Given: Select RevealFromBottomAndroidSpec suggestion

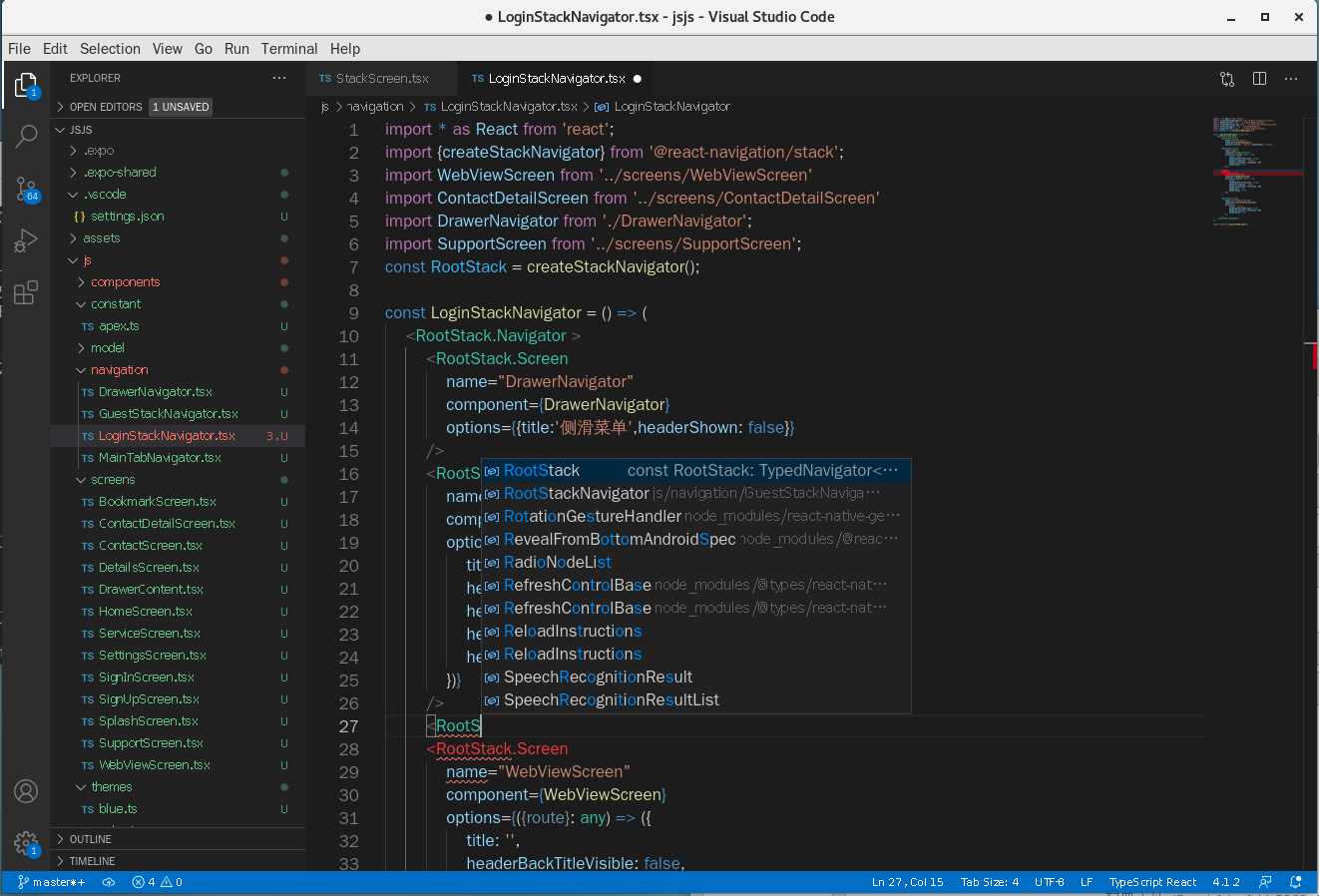Looking at the screenshot, I should coord(696,540).
